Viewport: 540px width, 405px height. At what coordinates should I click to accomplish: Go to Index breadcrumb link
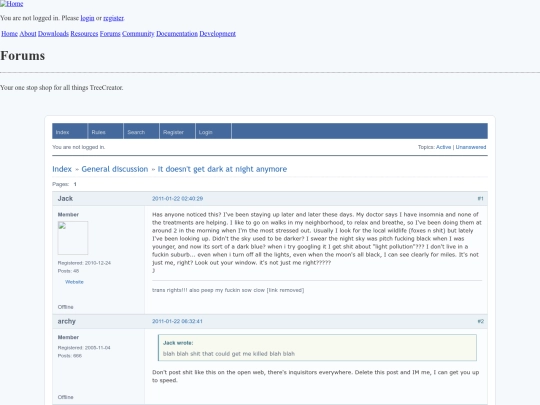coord(62,169)
